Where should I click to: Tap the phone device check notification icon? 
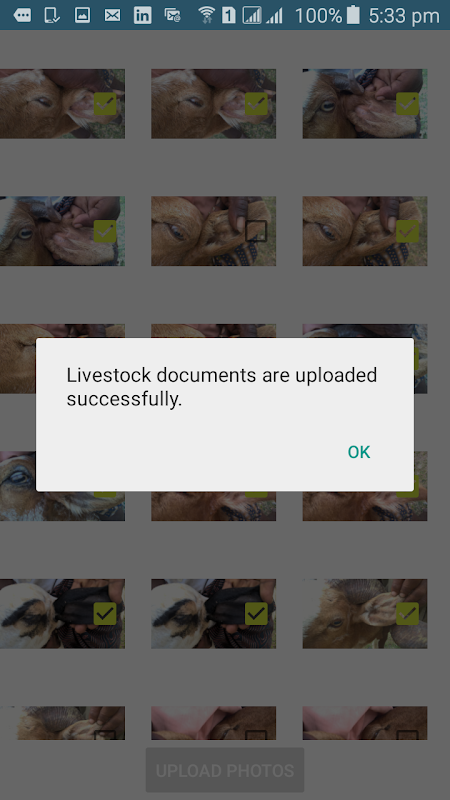52,15
